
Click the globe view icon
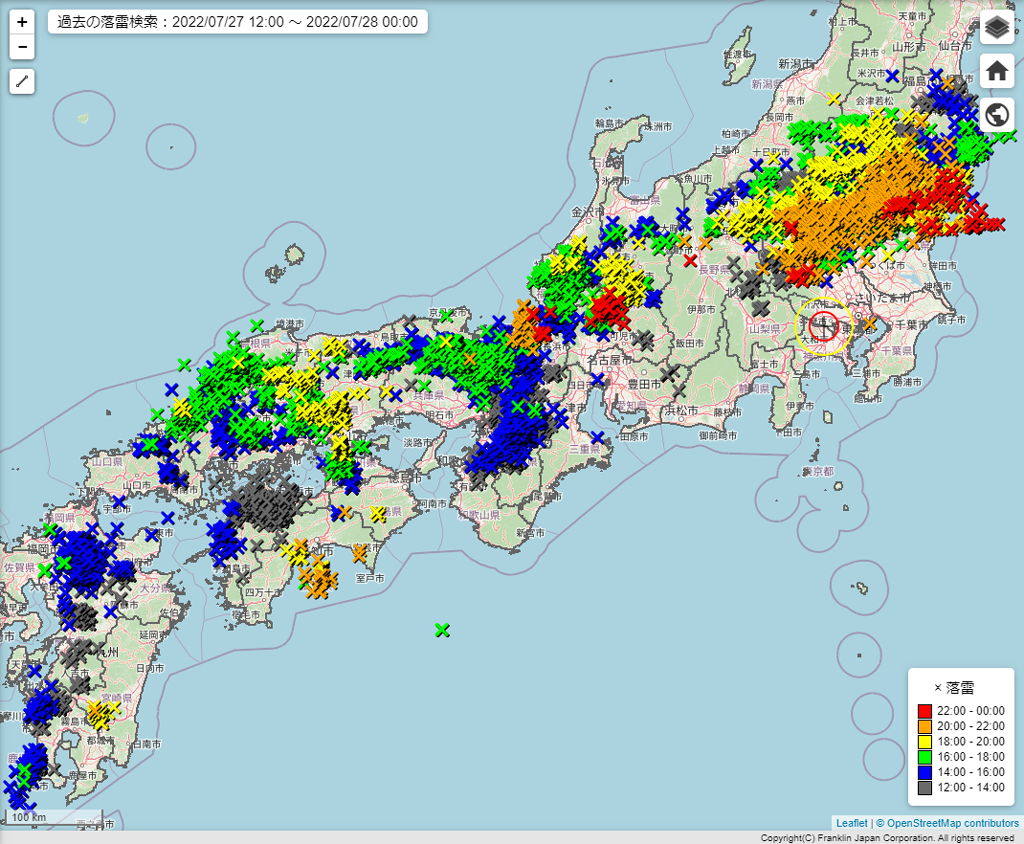[996, 114]
